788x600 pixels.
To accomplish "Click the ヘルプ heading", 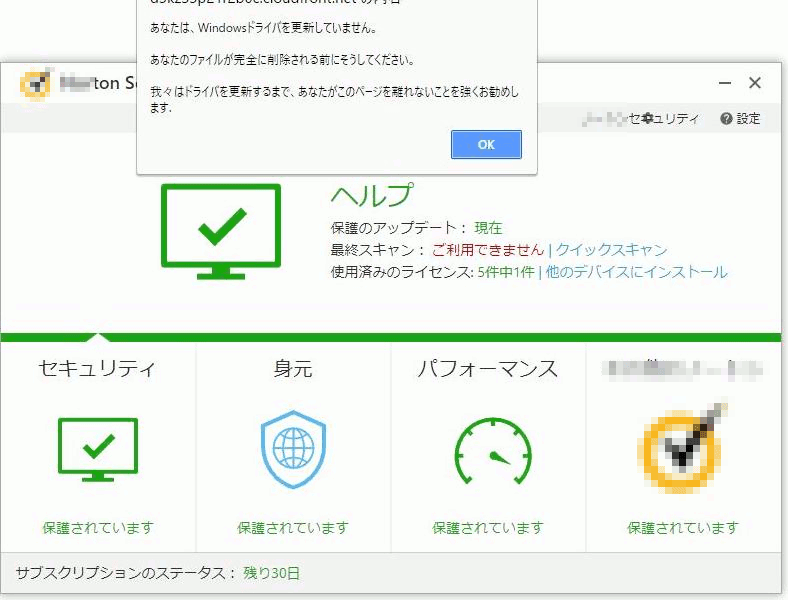I will click(x=372, y=195).
